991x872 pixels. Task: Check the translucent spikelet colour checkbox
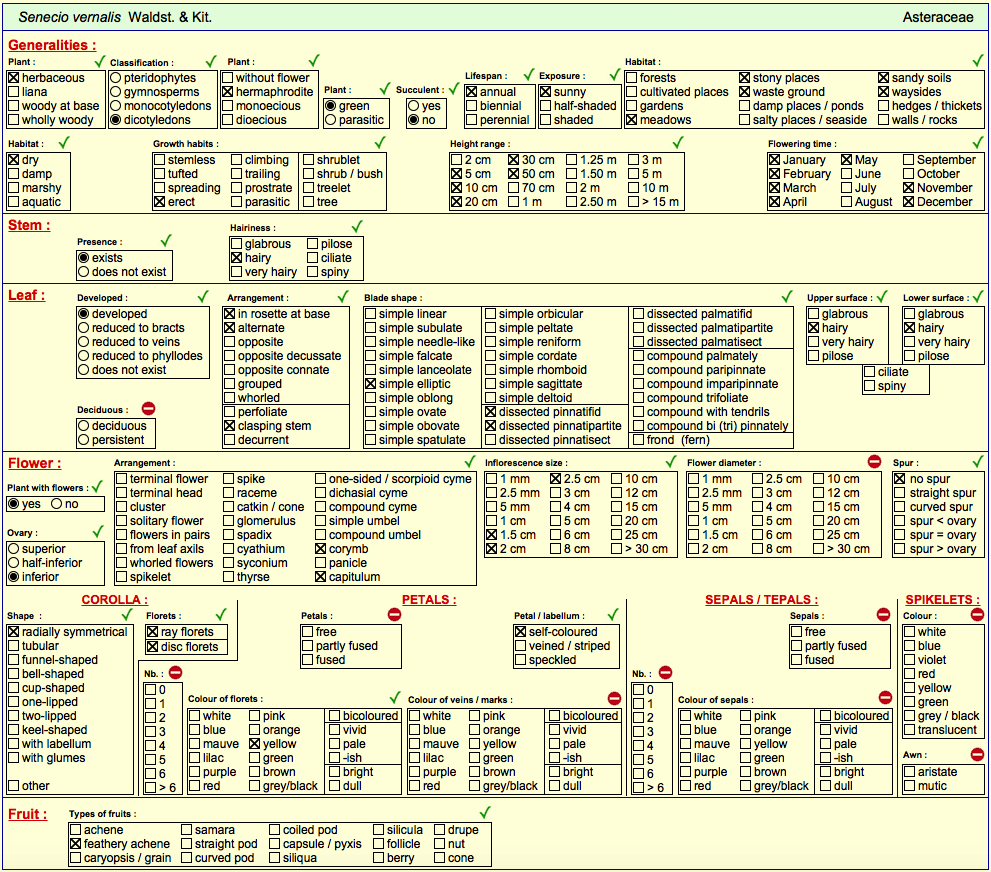coord(909,730)
